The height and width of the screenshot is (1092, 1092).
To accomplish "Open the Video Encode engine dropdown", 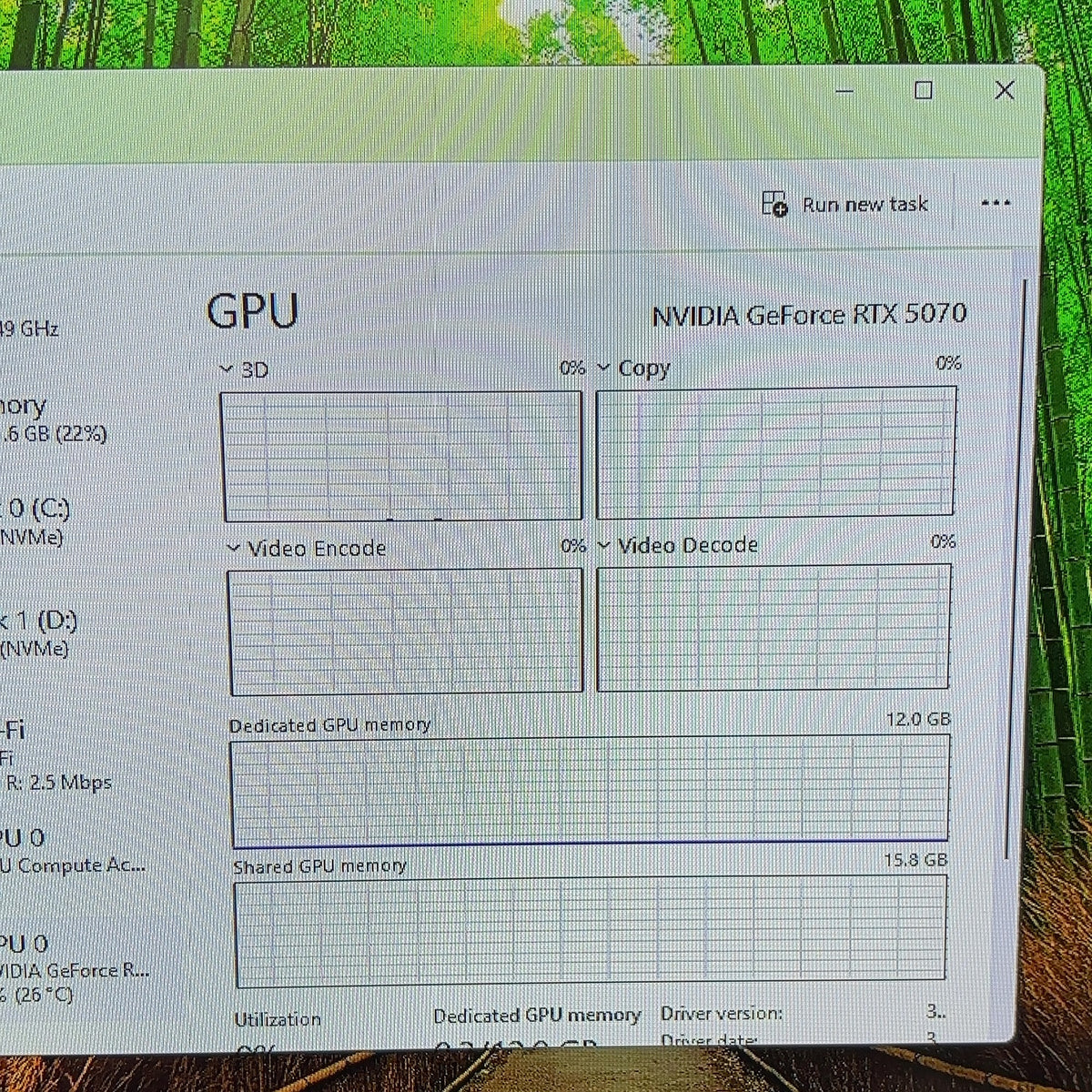I will point(233,548).
